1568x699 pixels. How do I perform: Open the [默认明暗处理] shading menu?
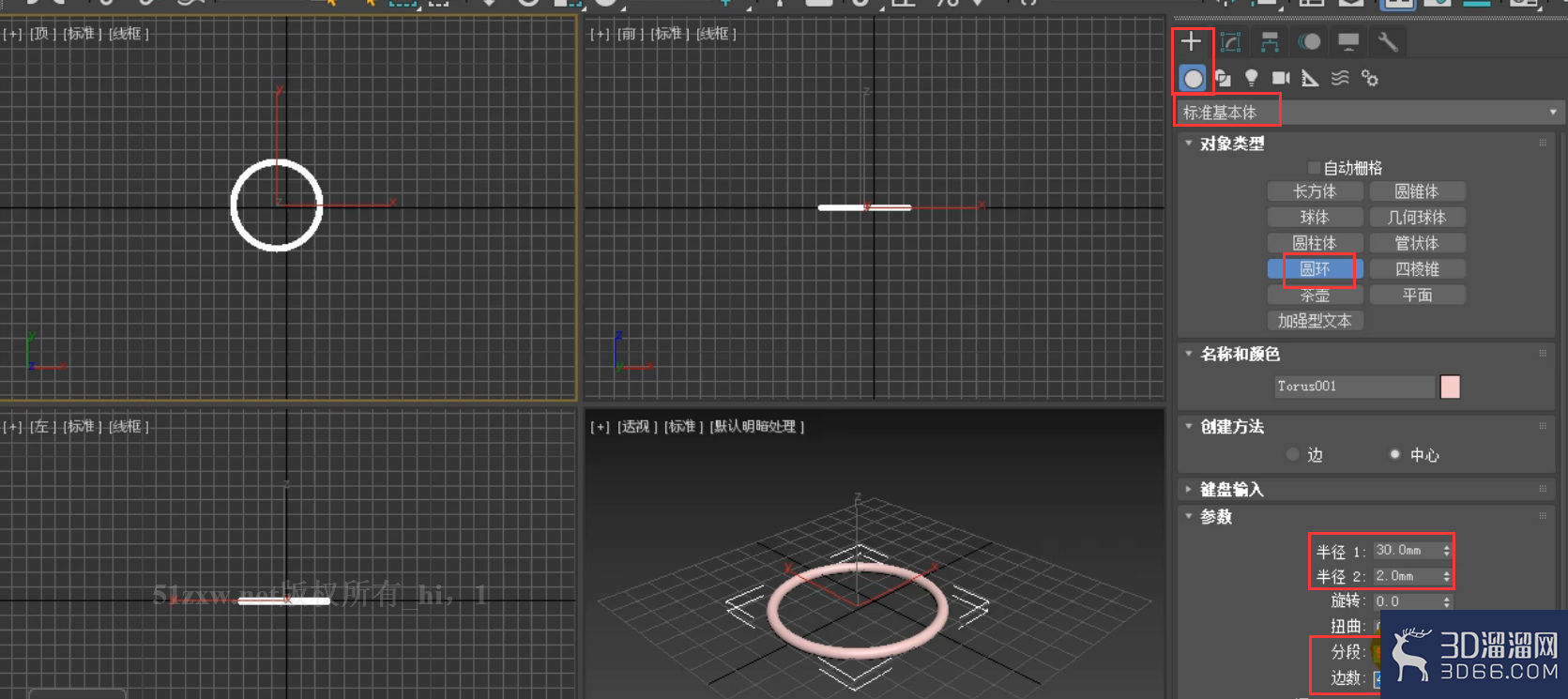(x=757, y=427)
